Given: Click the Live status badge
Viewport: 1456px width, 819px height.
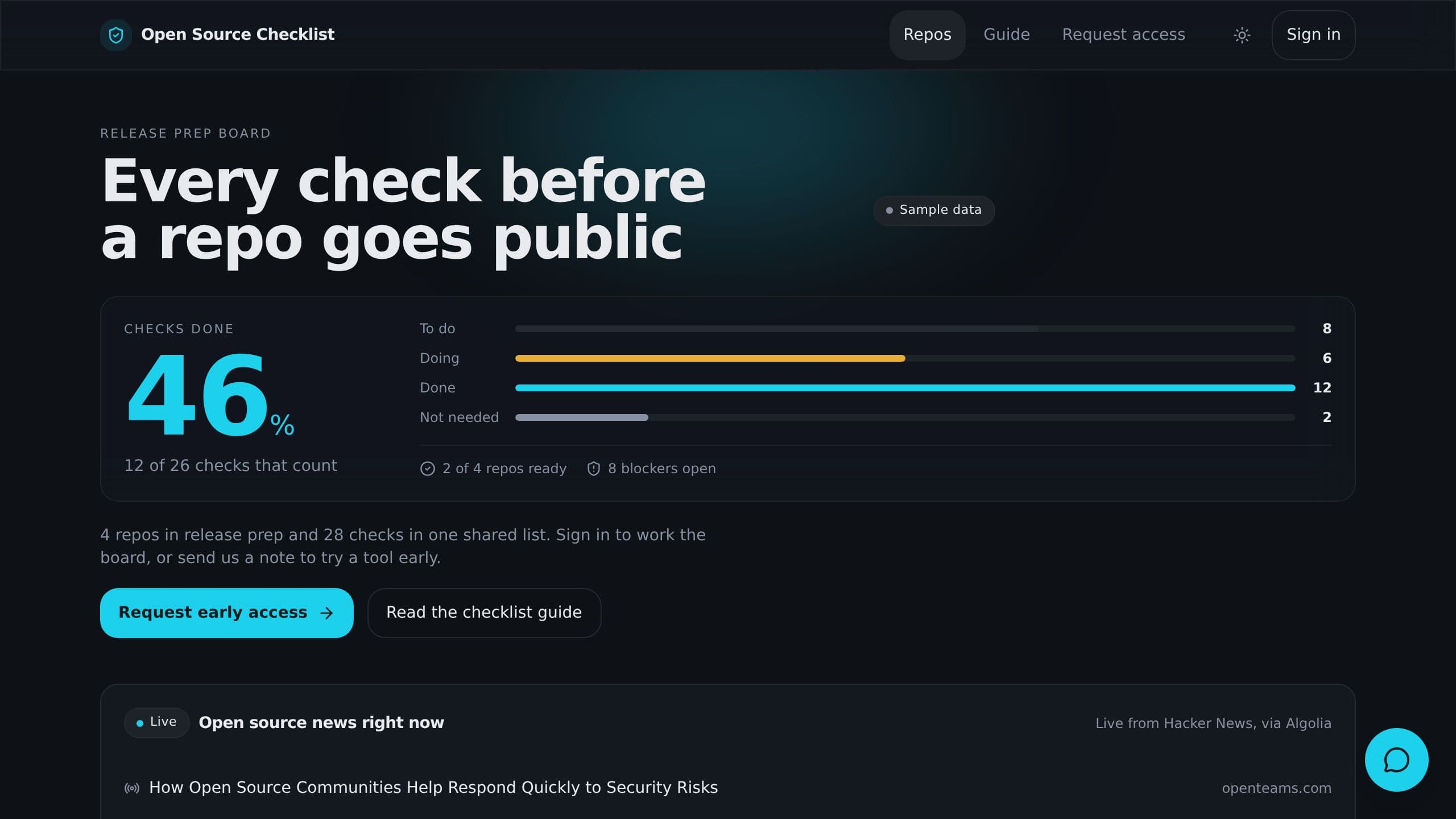Looking at the screenshot, I should tap(156, 722).
